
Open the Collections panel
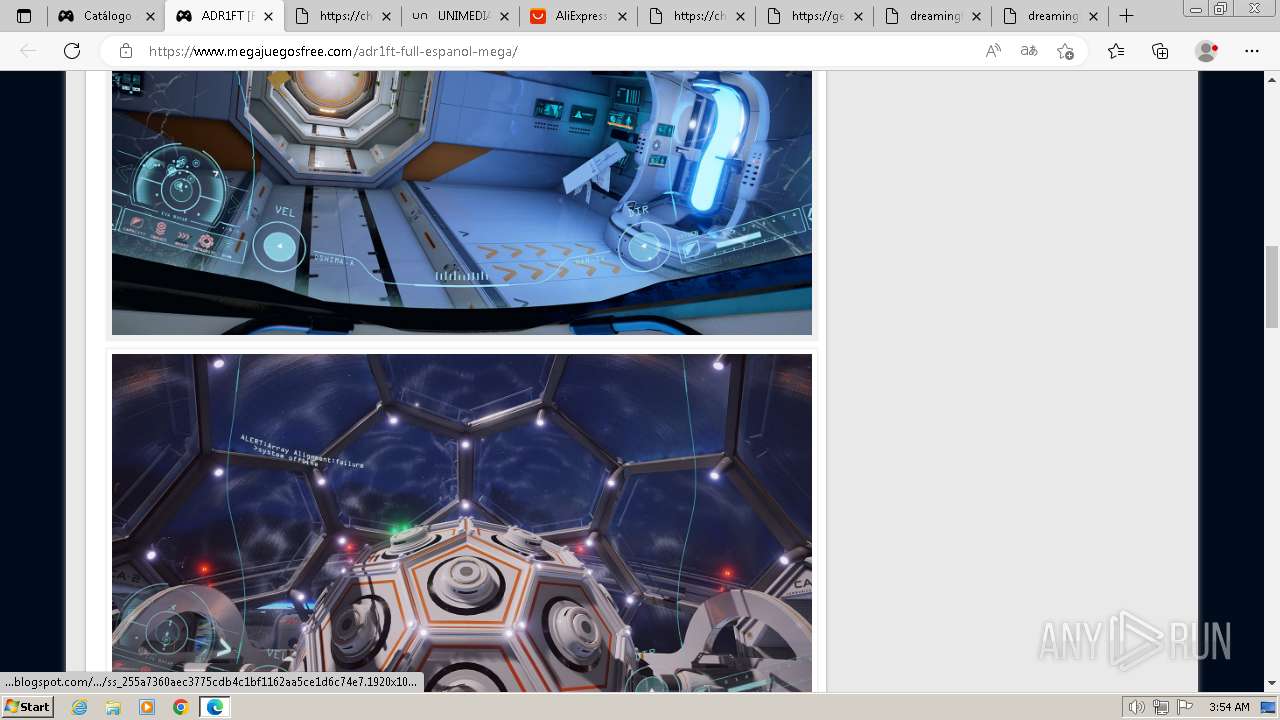point(1160,51)
